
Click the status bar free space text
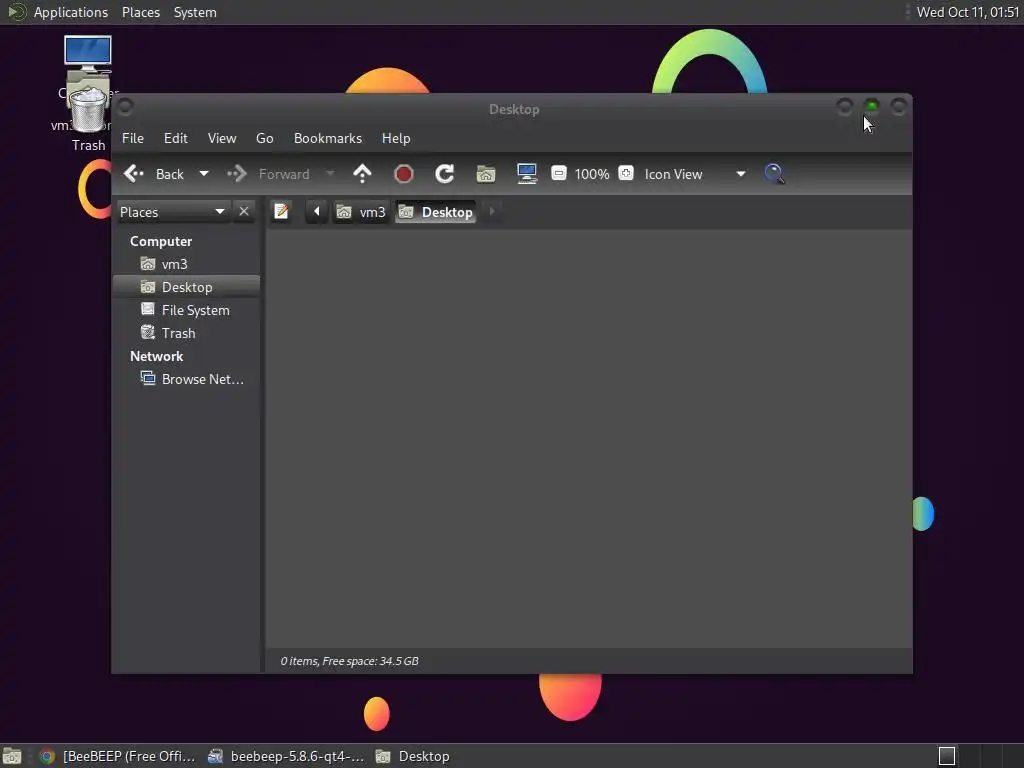[x=349, y=661]
